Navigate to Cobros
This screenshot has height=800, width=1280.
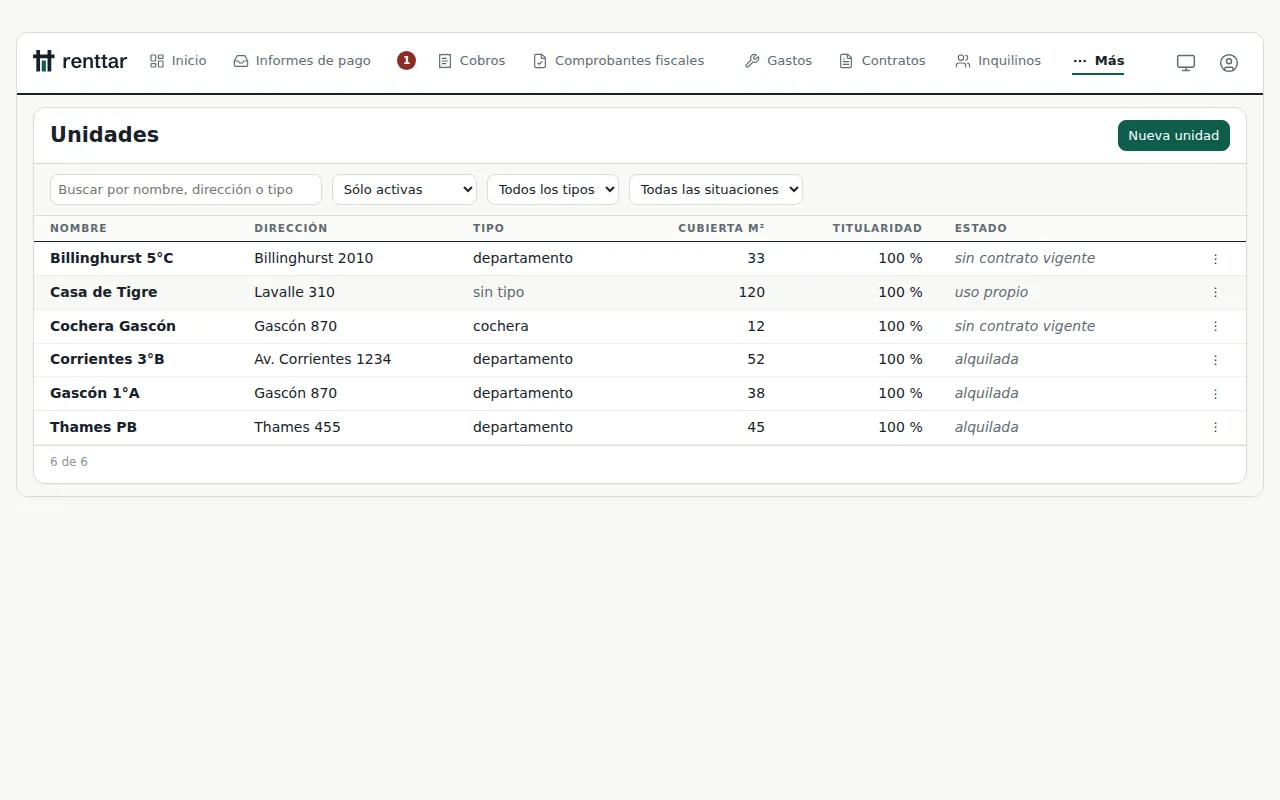click(472, 61)
